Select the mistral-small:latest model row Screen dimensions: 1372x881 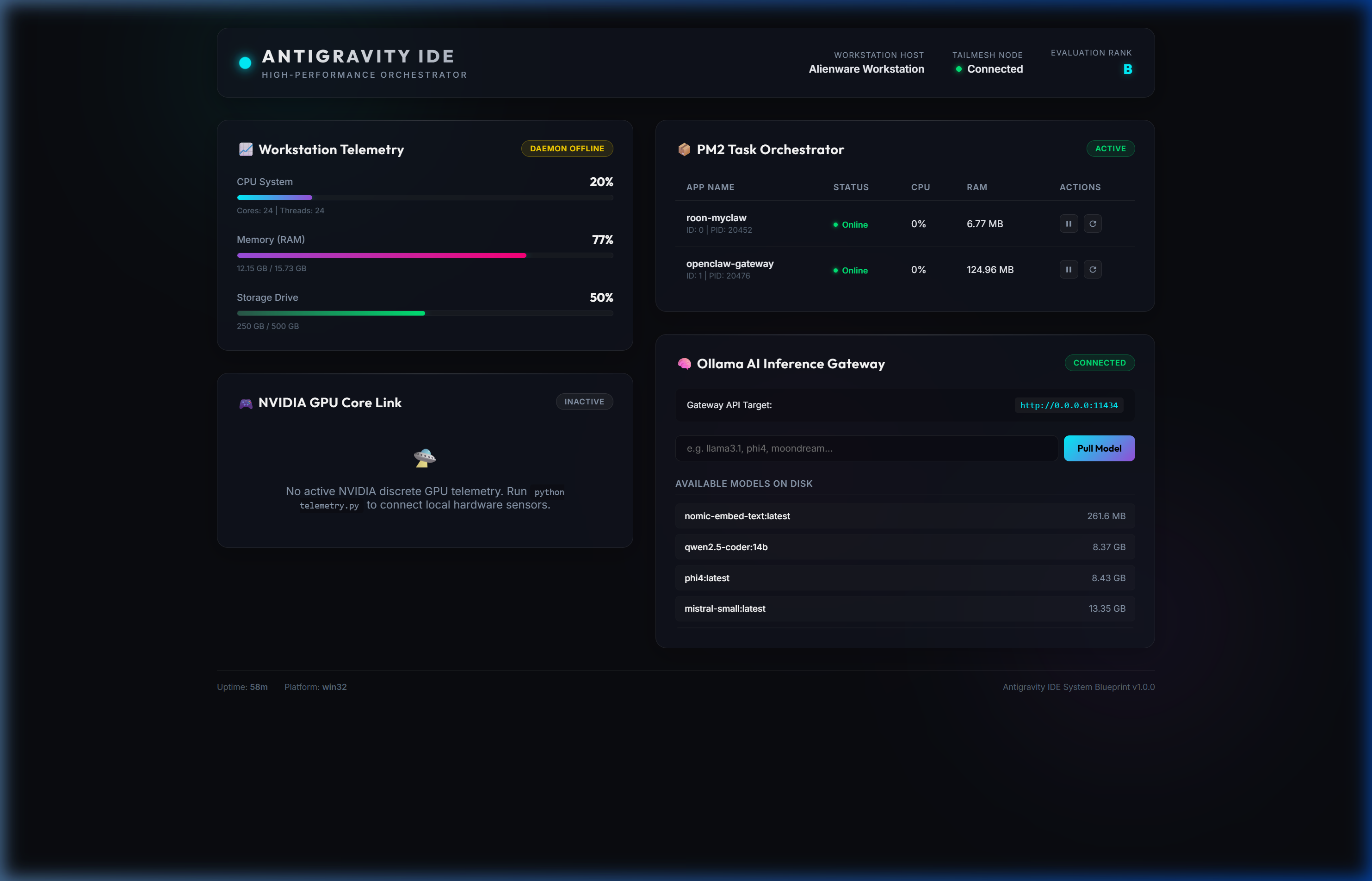(905, 608)
